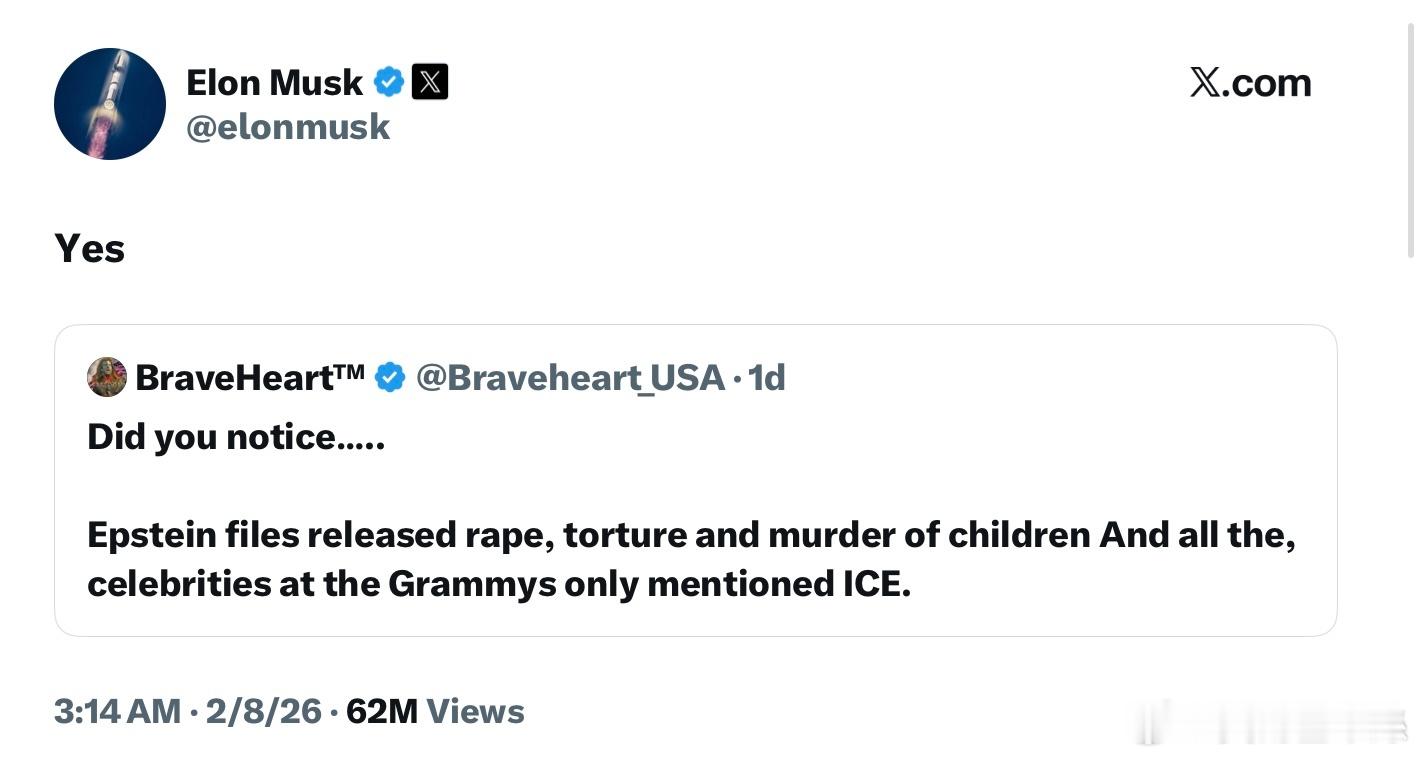Click BraveHeart's blue verified checkmark
Image resolution: width=1420 pixels, height=759 pixels.
tap(389, 377)
